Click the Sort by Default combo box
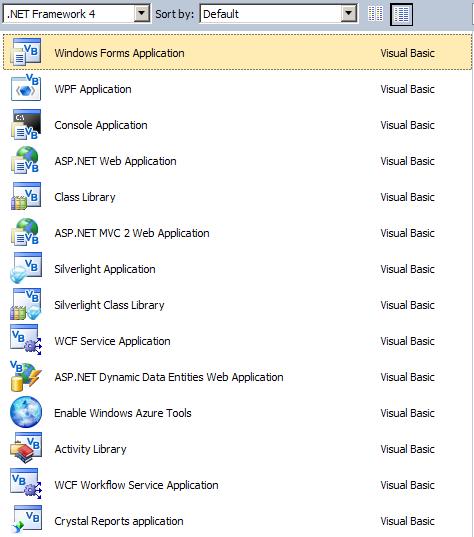 point(279,14)
